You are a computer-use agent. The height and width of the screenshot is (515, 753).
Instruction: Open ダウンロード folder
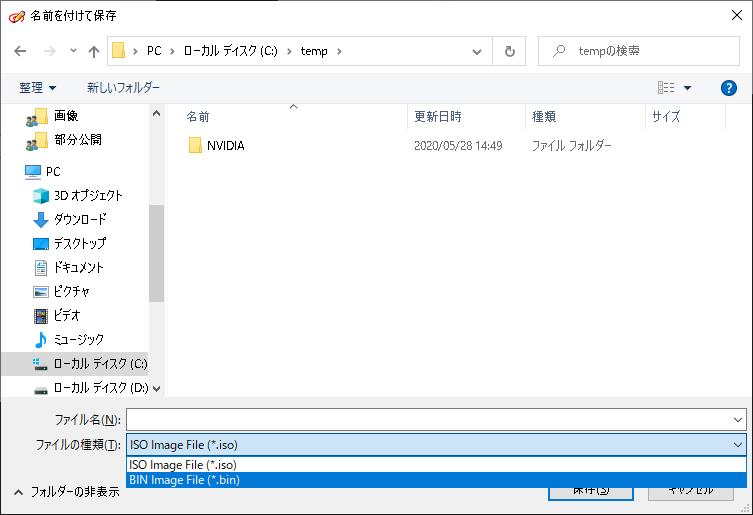80,220
